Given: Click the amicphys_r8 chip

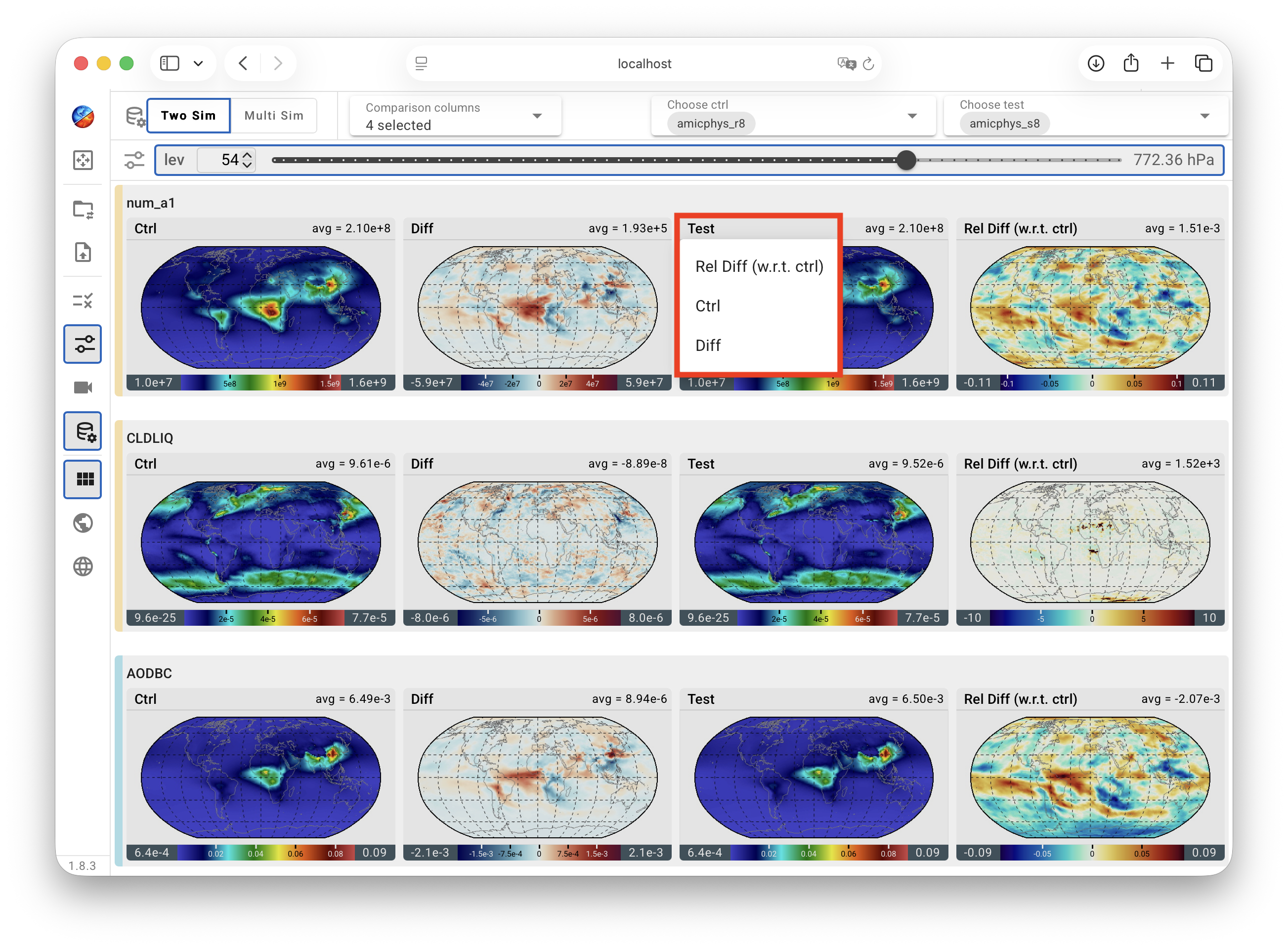Looking at the screenshot, I should (711, 124).
